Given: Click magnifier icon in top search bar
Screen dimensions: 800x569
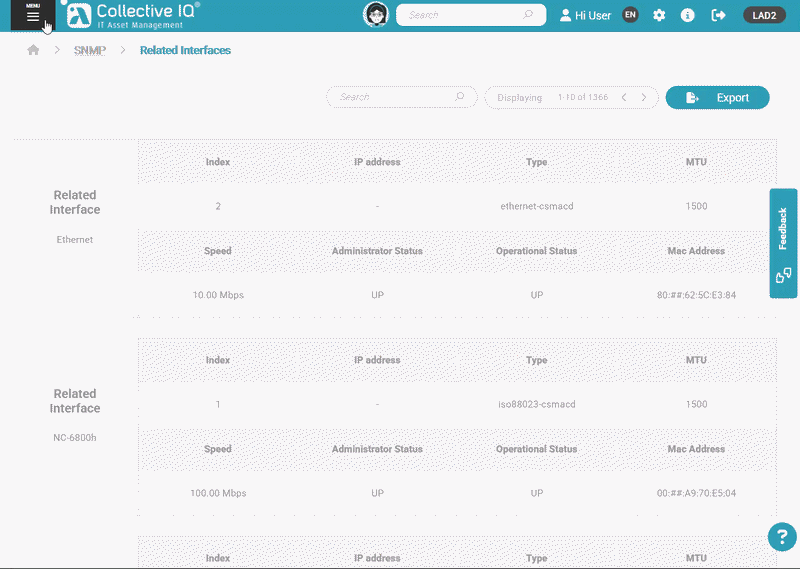Looking at the screenshot, I should (x=528, y=15).
